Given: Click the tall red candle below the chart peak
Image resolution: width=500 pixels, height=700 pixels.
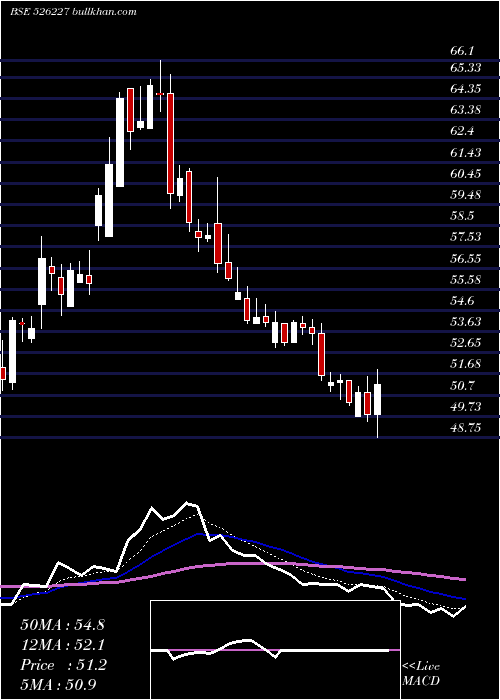Looking at the screenshot, I should point(170,143).
